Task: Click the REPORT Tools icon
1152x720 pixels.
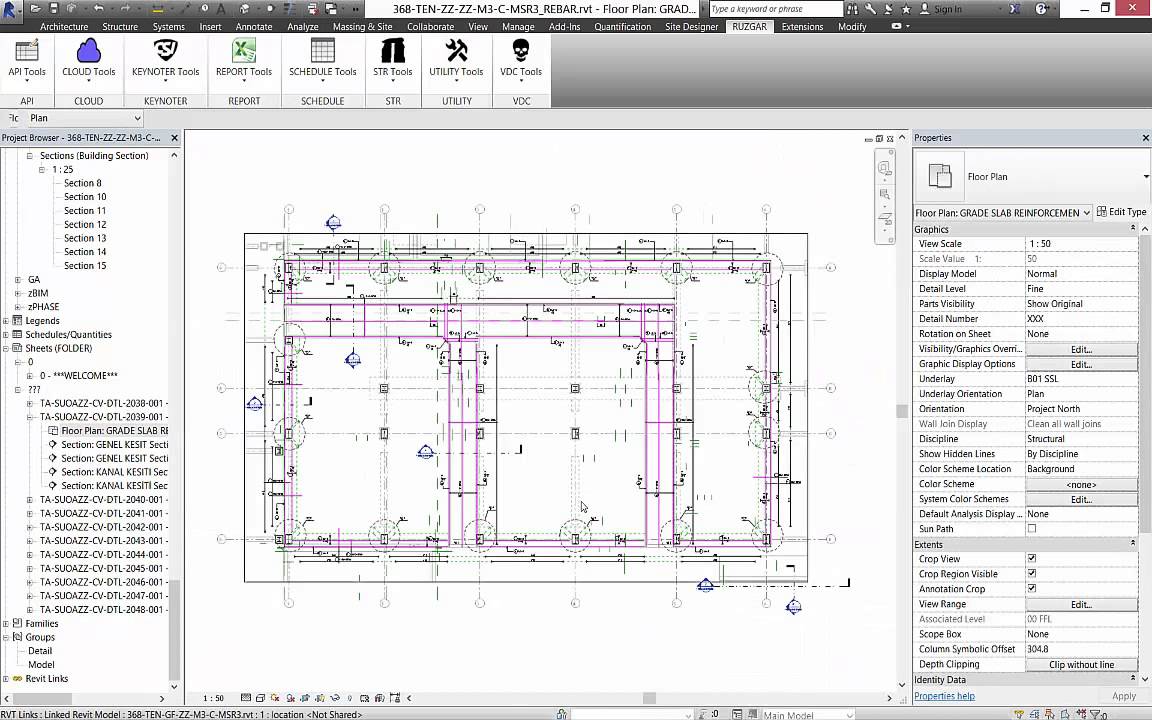Action: (244, 62)
